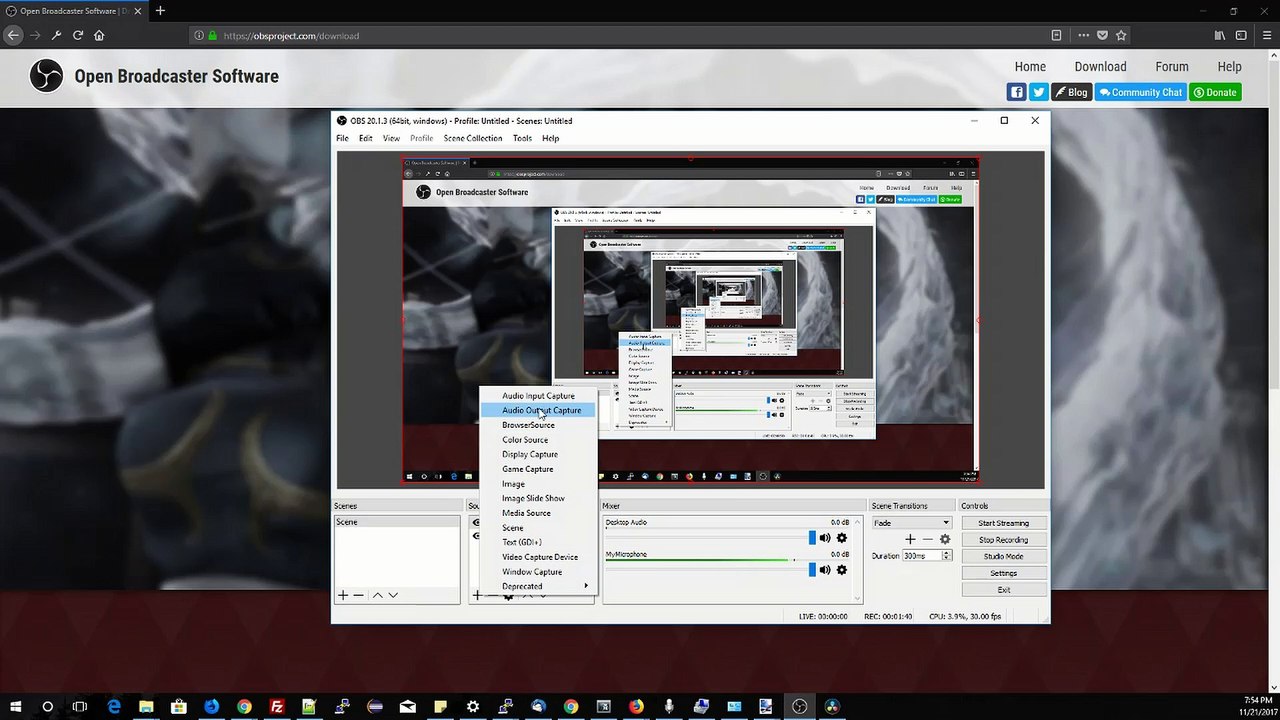Open the Fade transition dropdown
Image resolution: width=1280 pixels, height=720 pixels.
(911, 523)
